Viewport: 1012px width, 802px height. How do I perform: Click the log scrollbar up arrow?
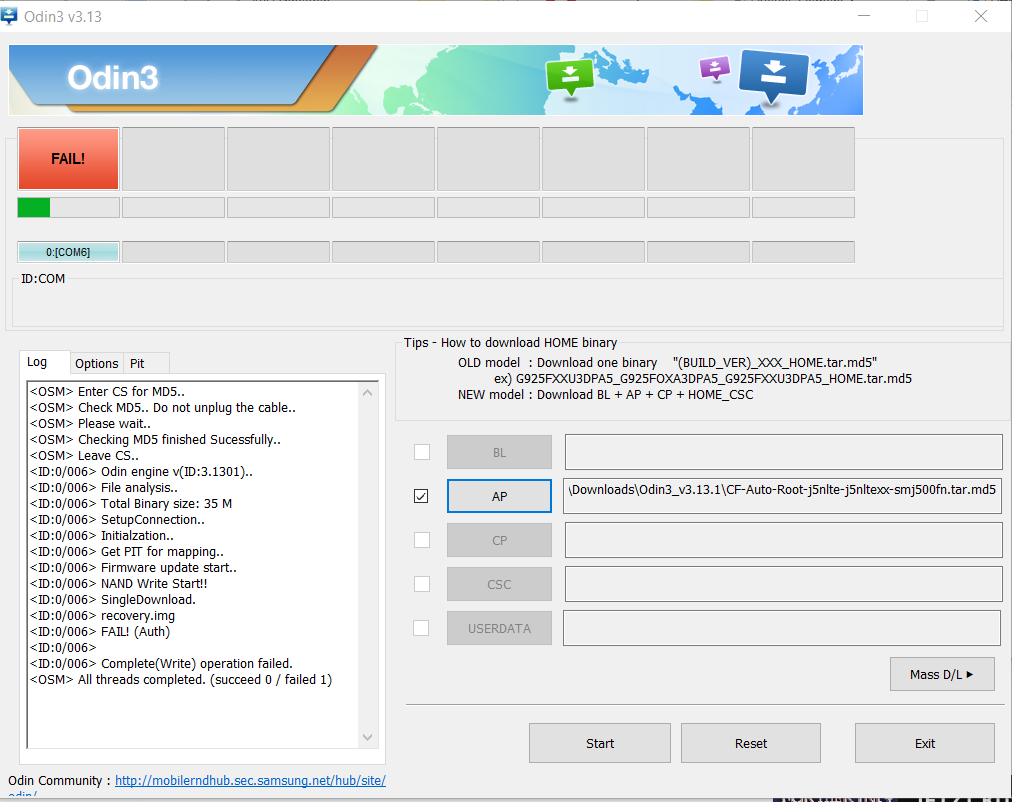(367, 392)
